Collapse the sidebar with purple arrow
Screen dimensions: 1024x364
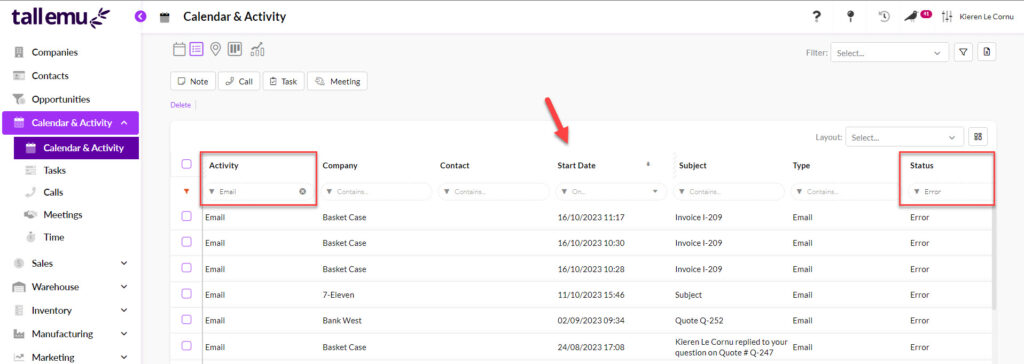tap(140, 16)
